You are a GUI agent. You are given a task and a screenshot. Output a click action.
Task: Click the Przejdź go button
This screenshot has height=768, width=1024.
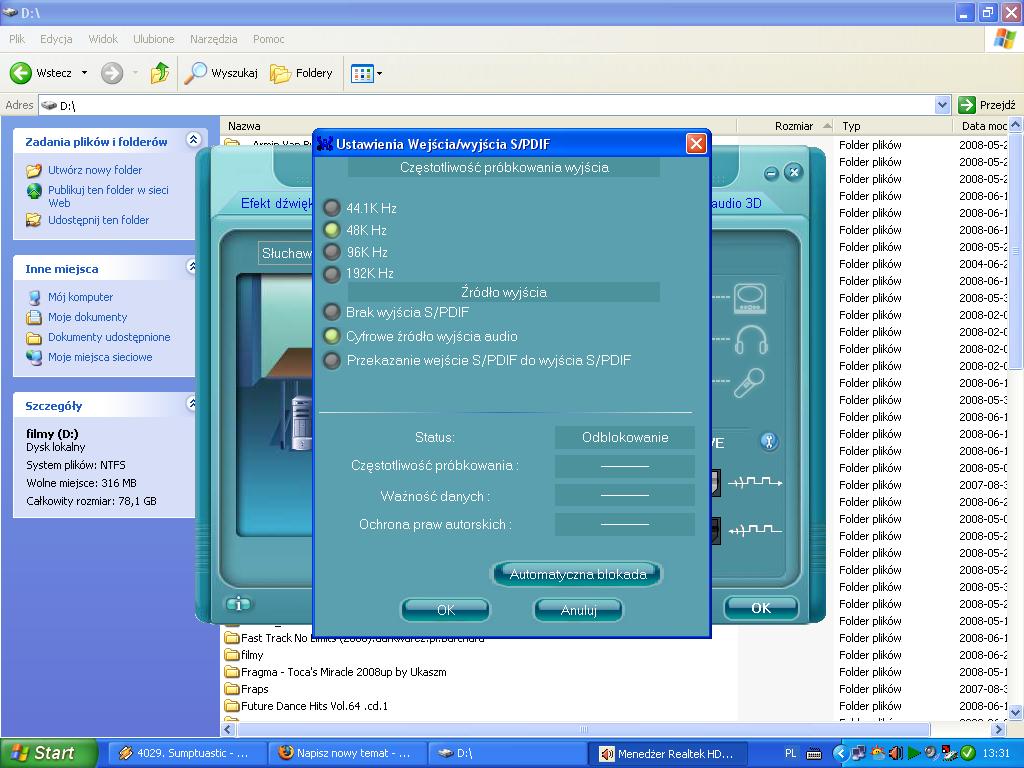pyautogui.click(x=987, y=105)
